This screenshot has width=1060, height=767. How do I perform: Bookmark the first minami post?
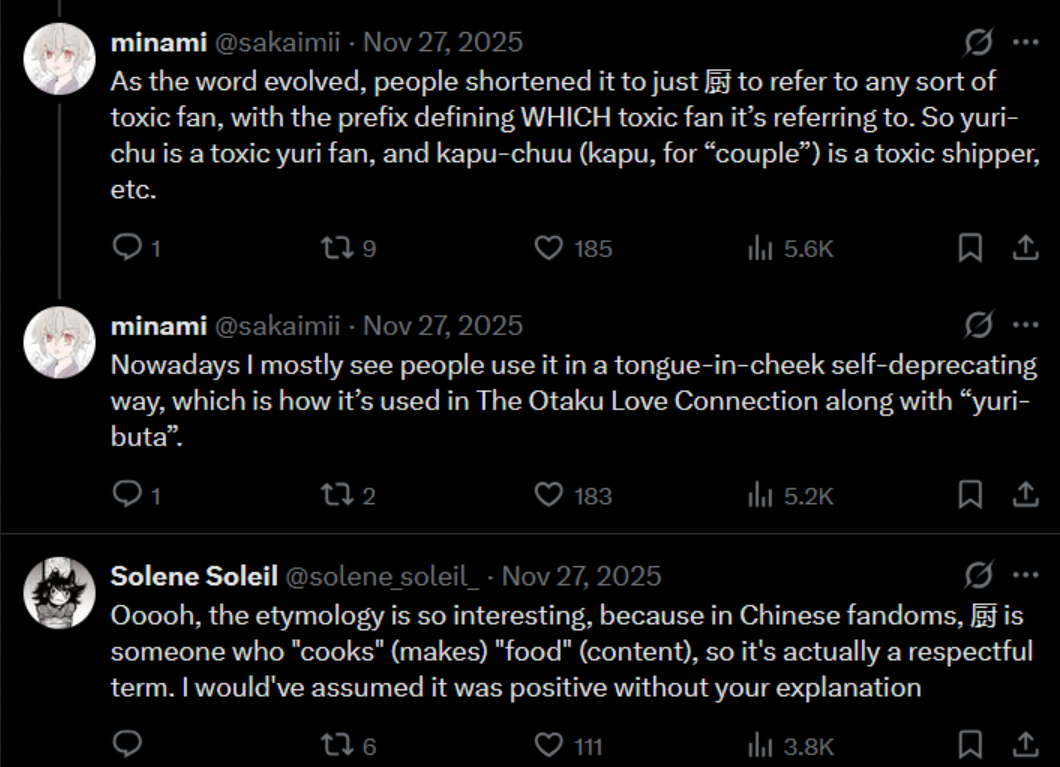970,247
